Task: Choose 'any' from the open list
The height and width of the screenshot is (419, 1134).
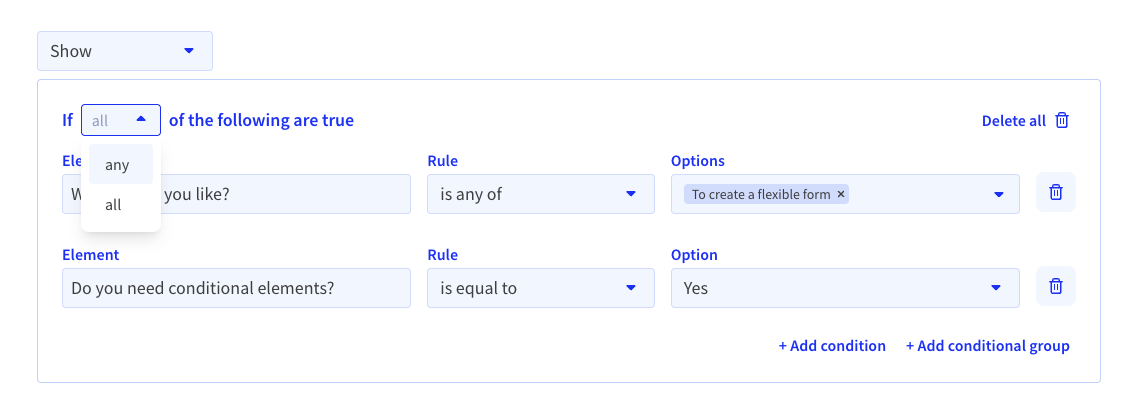Action: [121, 164]
